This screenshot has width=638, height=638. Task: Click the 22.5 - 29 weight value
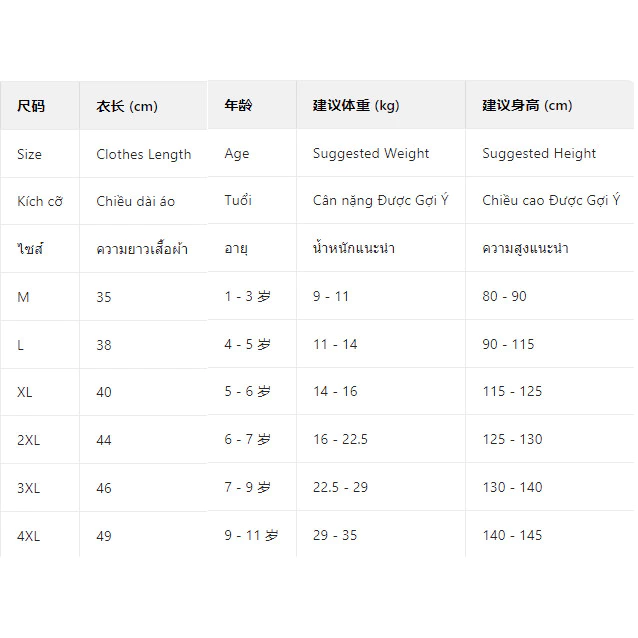(x=341, y=487)
